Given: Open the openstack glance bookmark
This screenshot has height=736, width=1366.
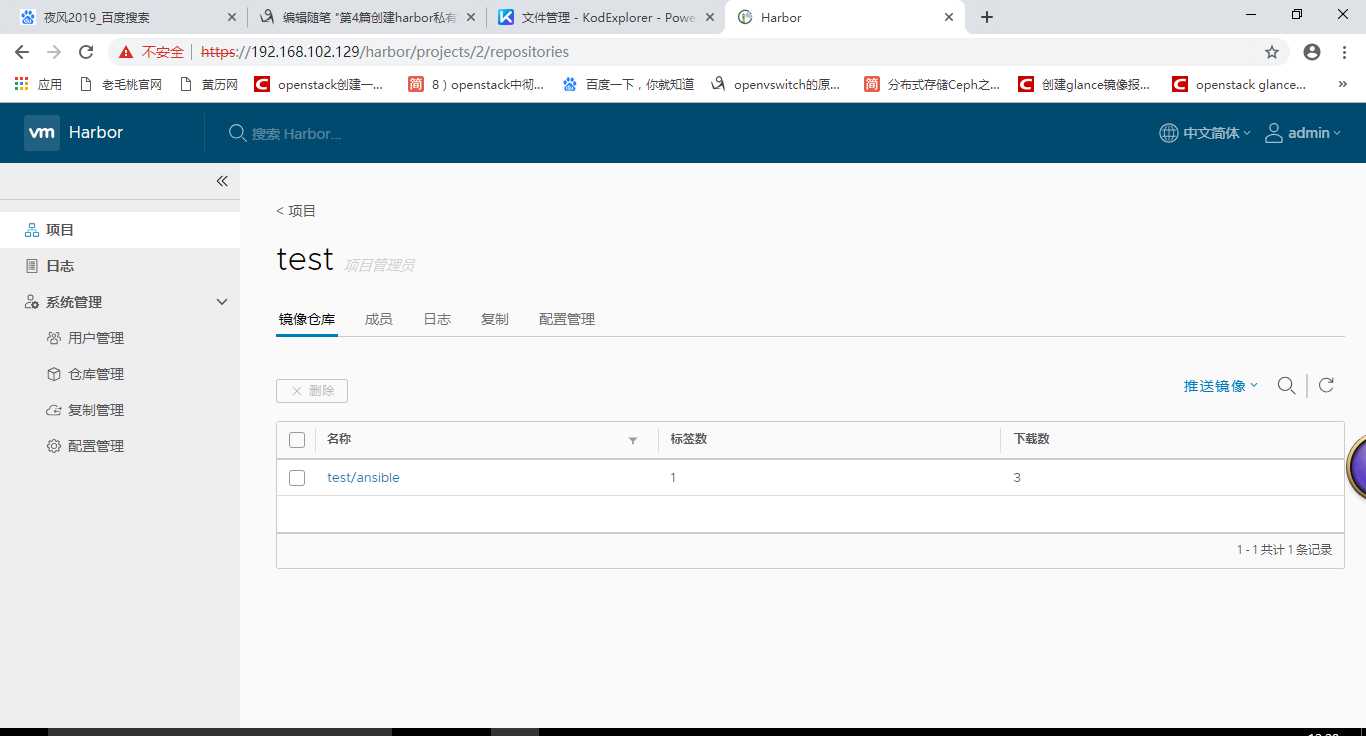Looking at the screenshot, I should tap(1240, 85).
